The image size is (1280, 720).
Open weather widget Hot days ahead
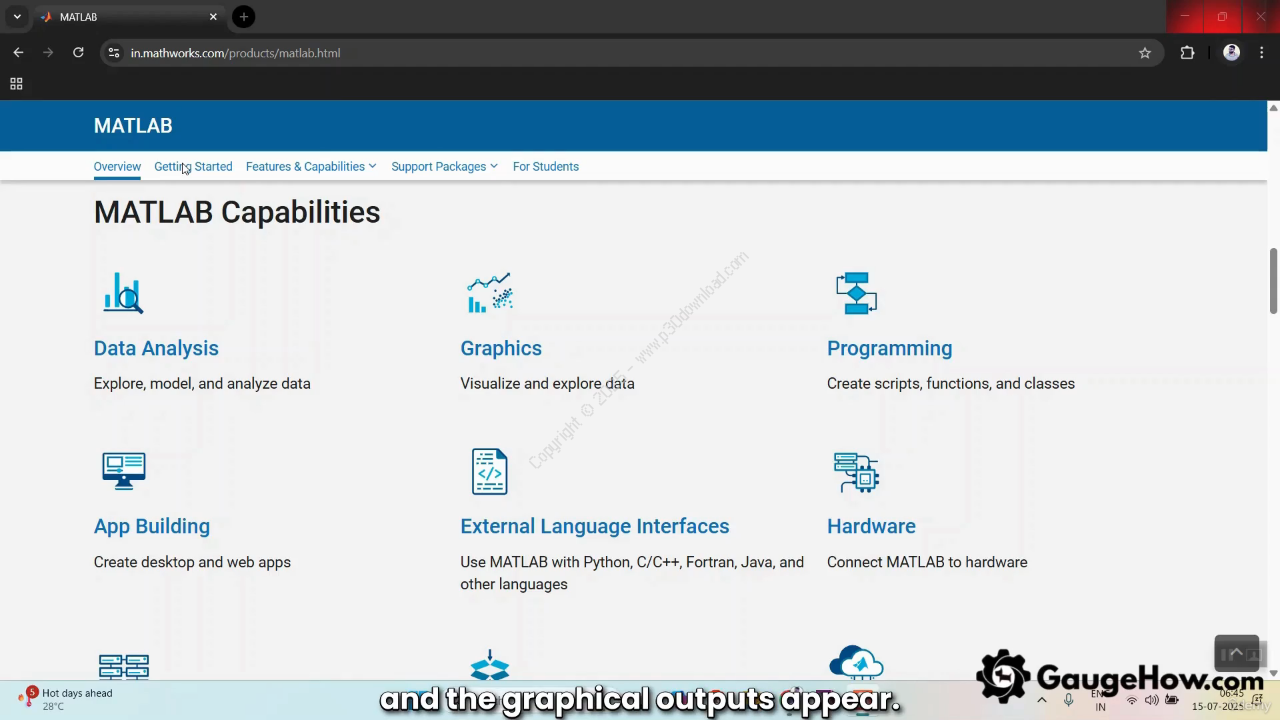click(66, 699)
